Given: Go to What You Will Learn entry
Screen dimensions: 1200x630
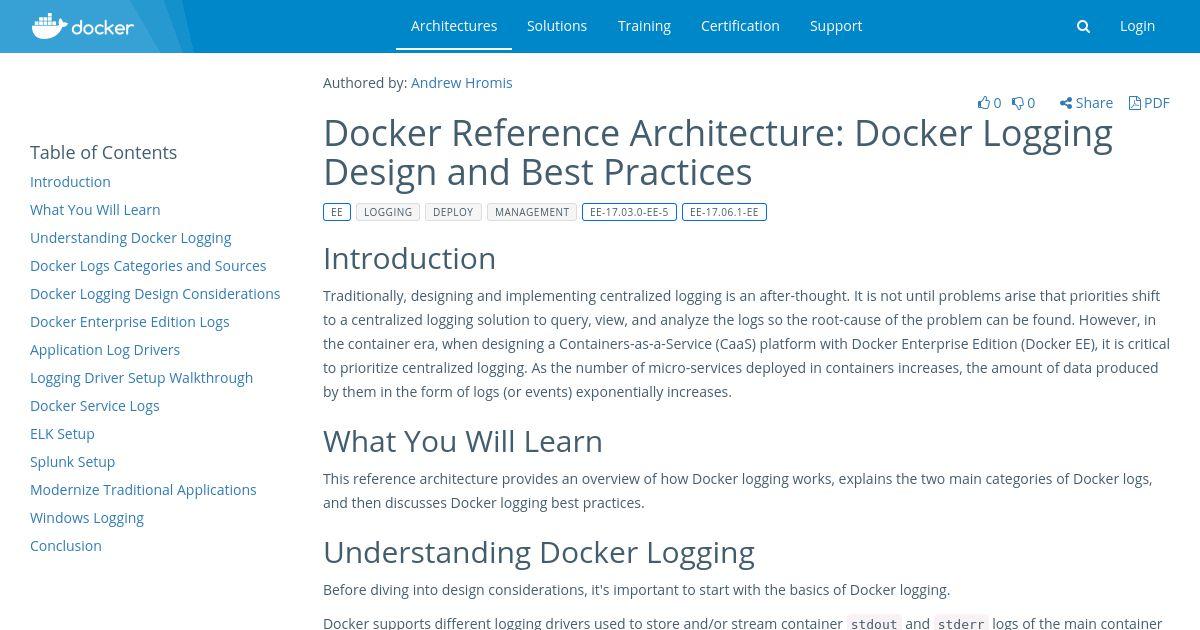Looking at the screenshot, I should point(95,210).
